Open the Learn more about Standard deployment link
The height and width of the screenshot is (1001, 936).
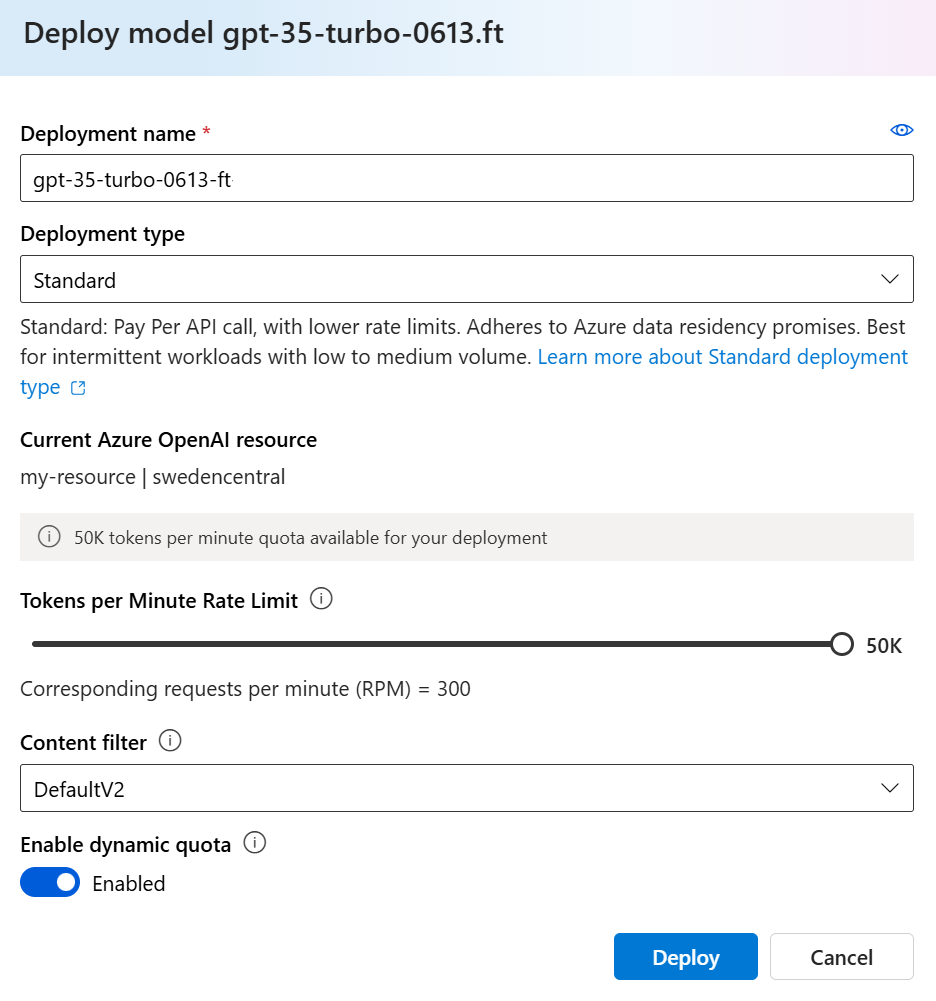coord(722,357)
